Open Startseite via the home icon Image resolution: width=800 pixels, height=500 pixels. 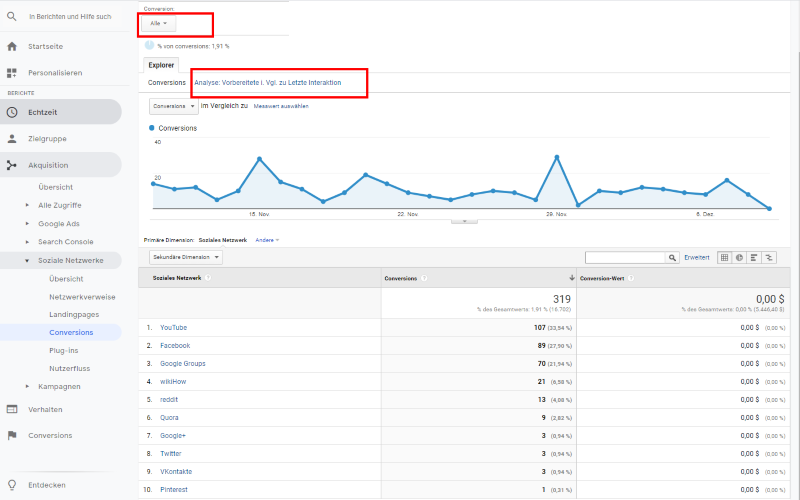(x=12, y=46)
